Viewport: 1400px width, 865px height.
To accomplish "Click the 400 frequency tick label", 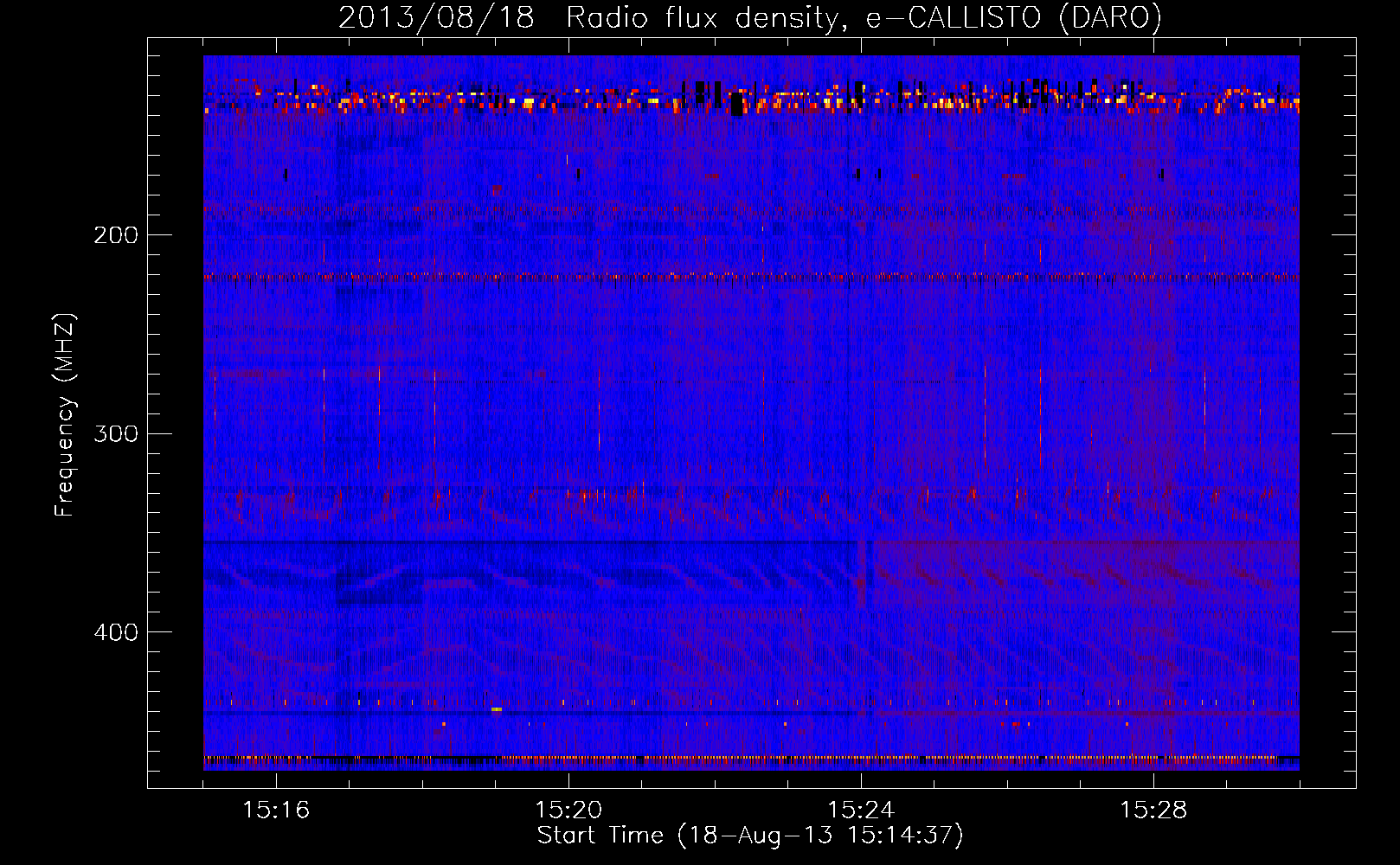I will tap(116, 632).
